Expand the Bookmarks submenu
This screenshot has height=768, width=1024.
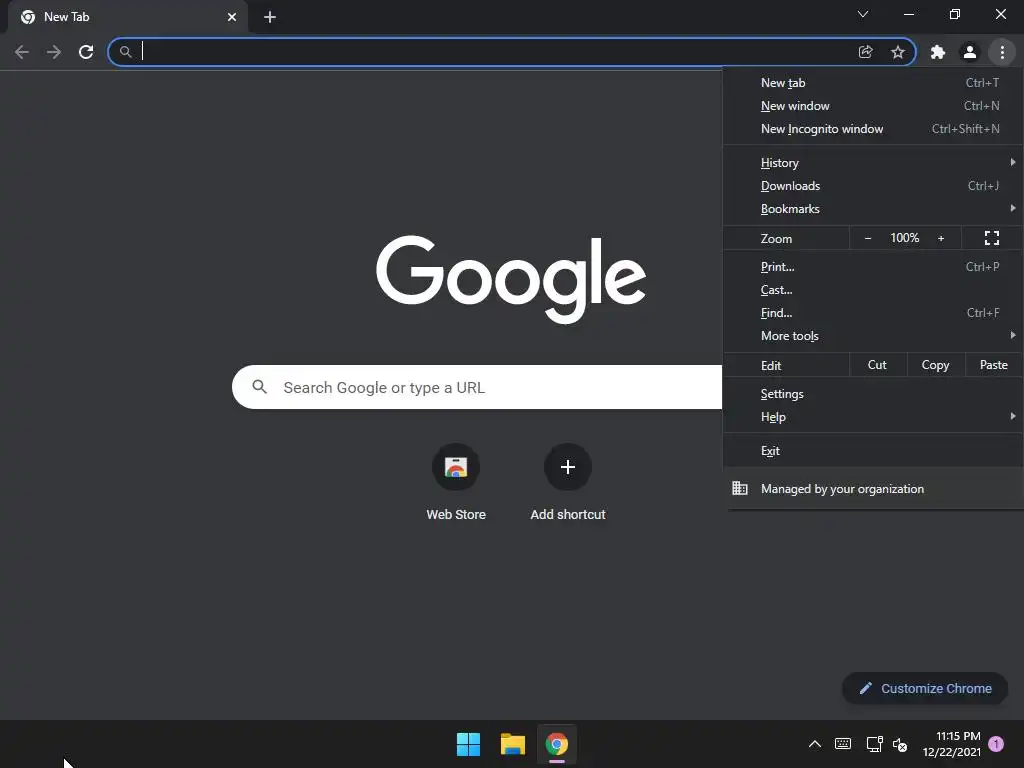click(872, 209)
